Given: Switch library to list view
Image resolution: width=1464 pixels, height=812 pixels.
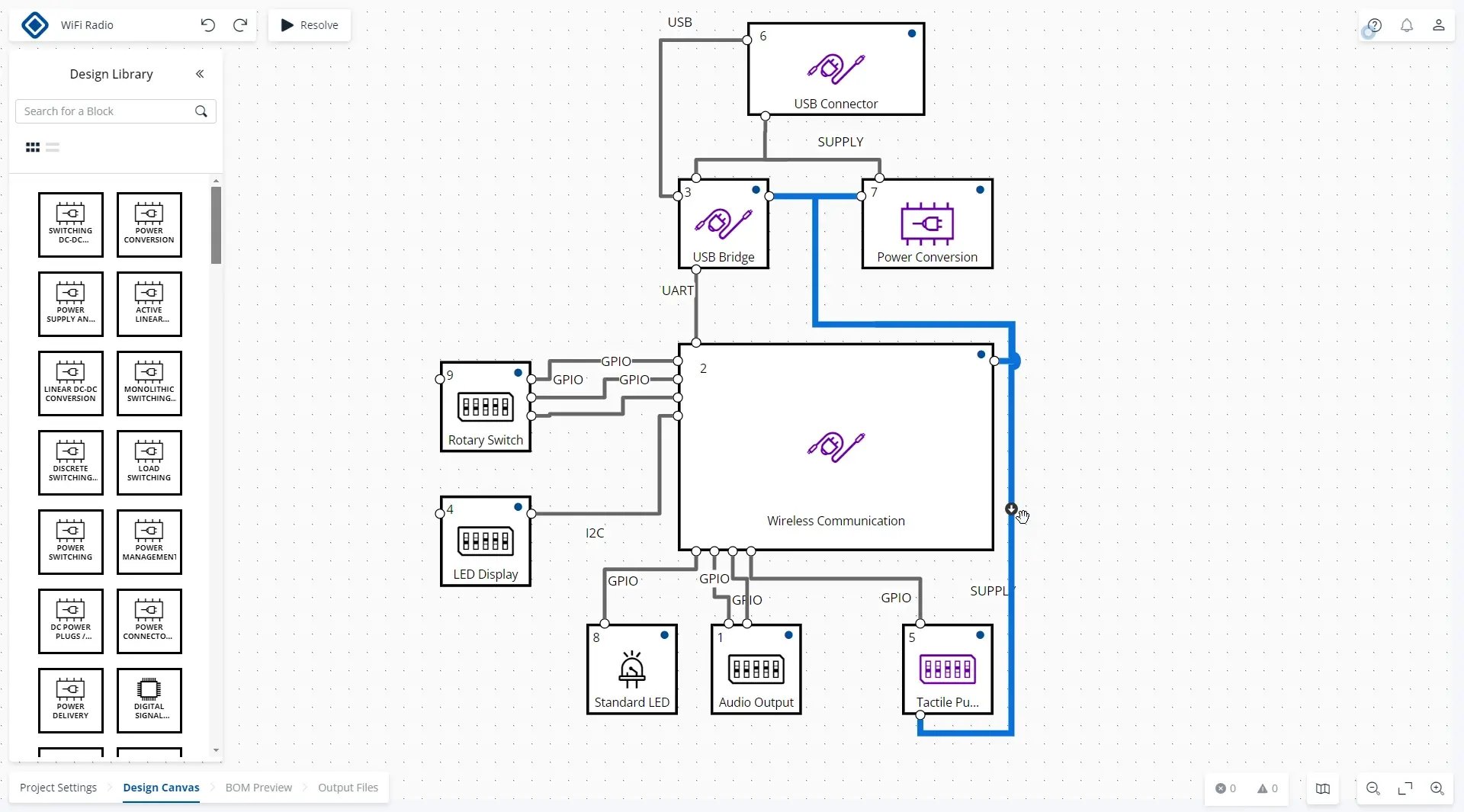Looking at the screenshot, I should [x=53, y=147].
